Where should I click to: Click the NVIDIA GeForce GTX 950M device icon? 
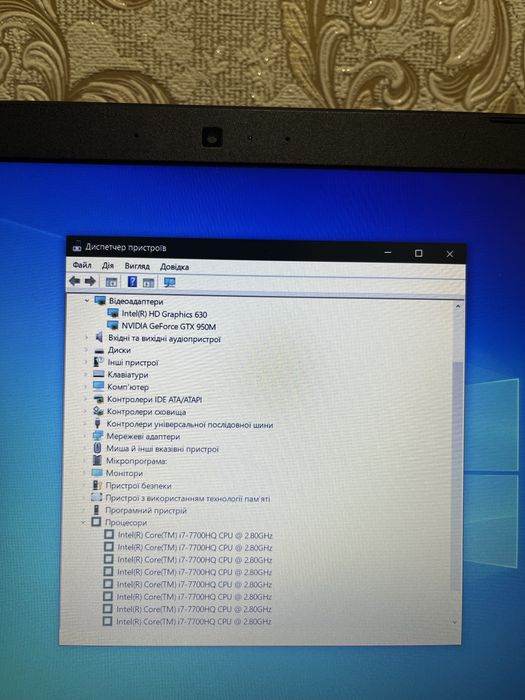tap(112, 325)
